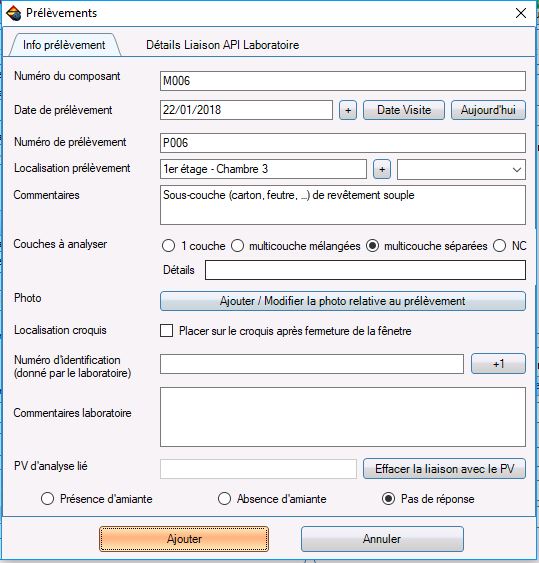Enable Placer sur le croquis checkbox
The height and width of the screenshot is (563, 539).
click(x=166, y=331)
